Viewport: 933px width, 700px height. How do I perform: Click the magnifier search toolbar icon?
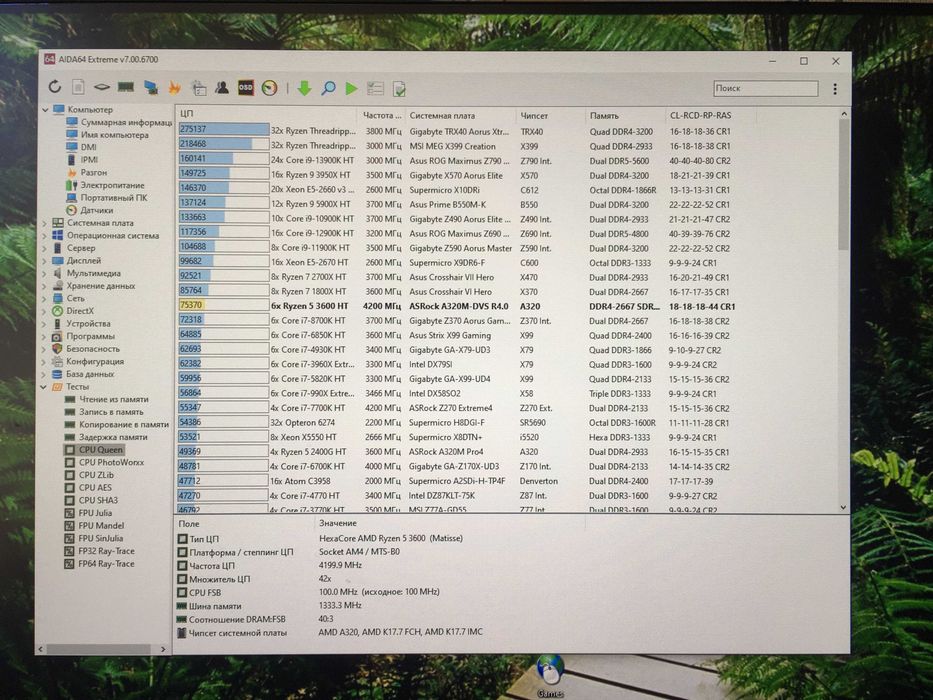pyautogui.click(x=328, y=89)
